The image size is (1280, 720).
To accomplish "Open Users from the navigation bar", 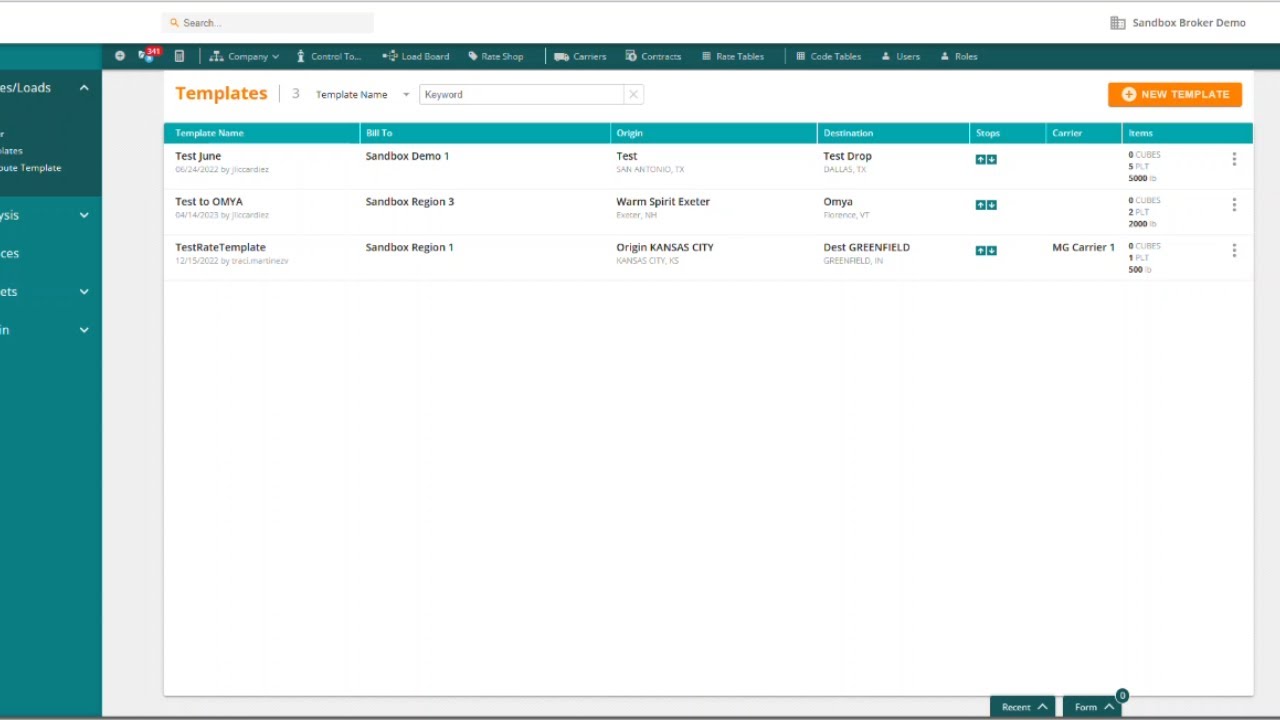I will click(x=900, y=56).
